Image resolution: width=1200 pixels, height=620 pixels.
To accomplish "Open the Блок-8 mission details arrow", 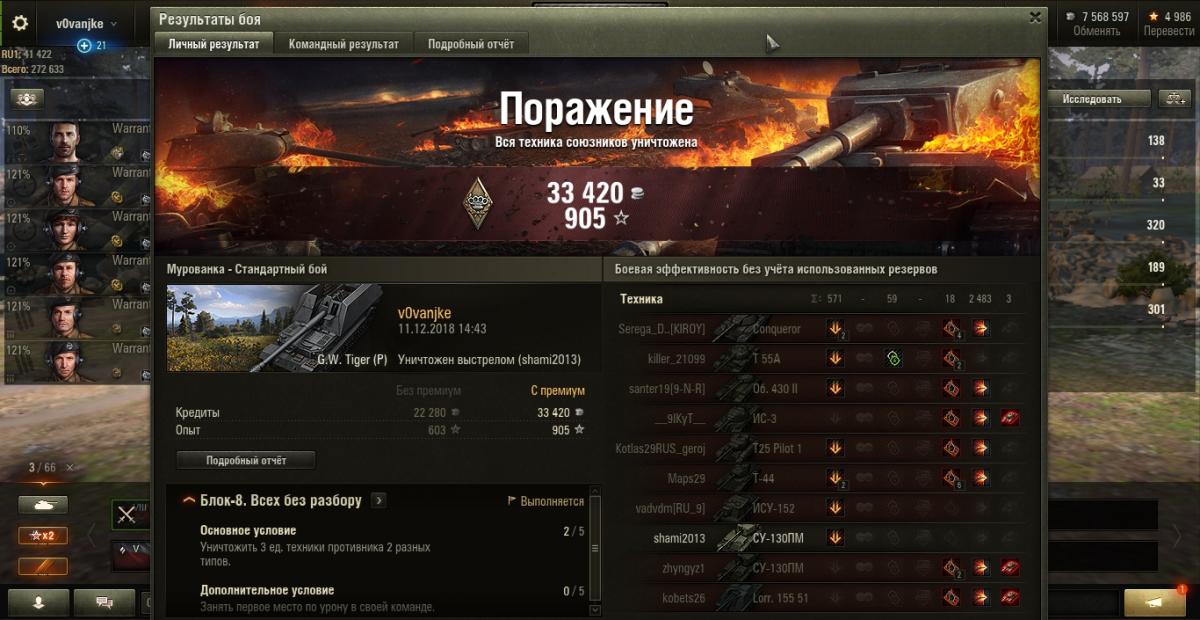I will 379,500.
